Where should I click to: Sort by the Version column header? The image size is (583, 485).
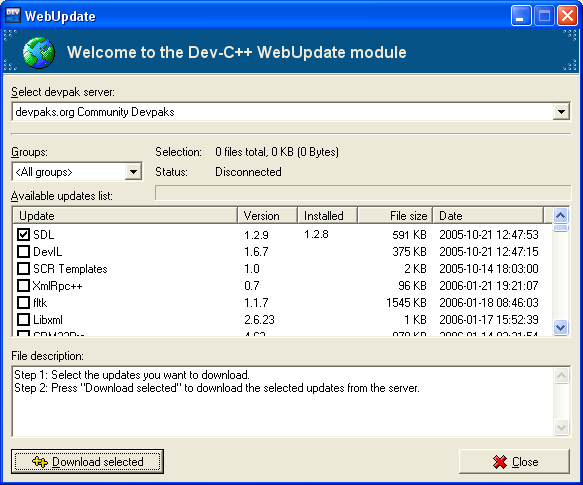[267, 216]
